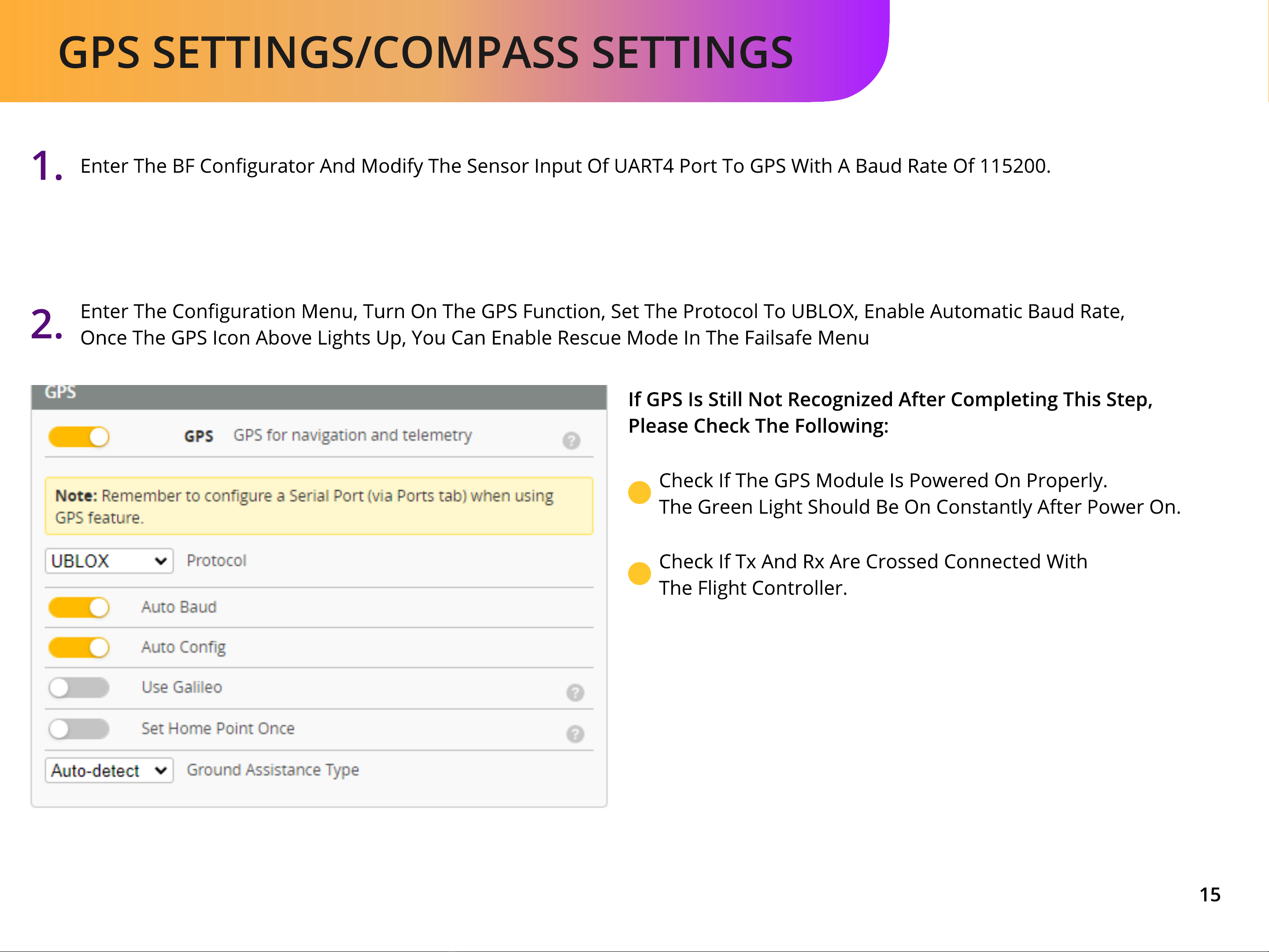
Task: Click the yellow serial port note box
Action: pos(319,506)
